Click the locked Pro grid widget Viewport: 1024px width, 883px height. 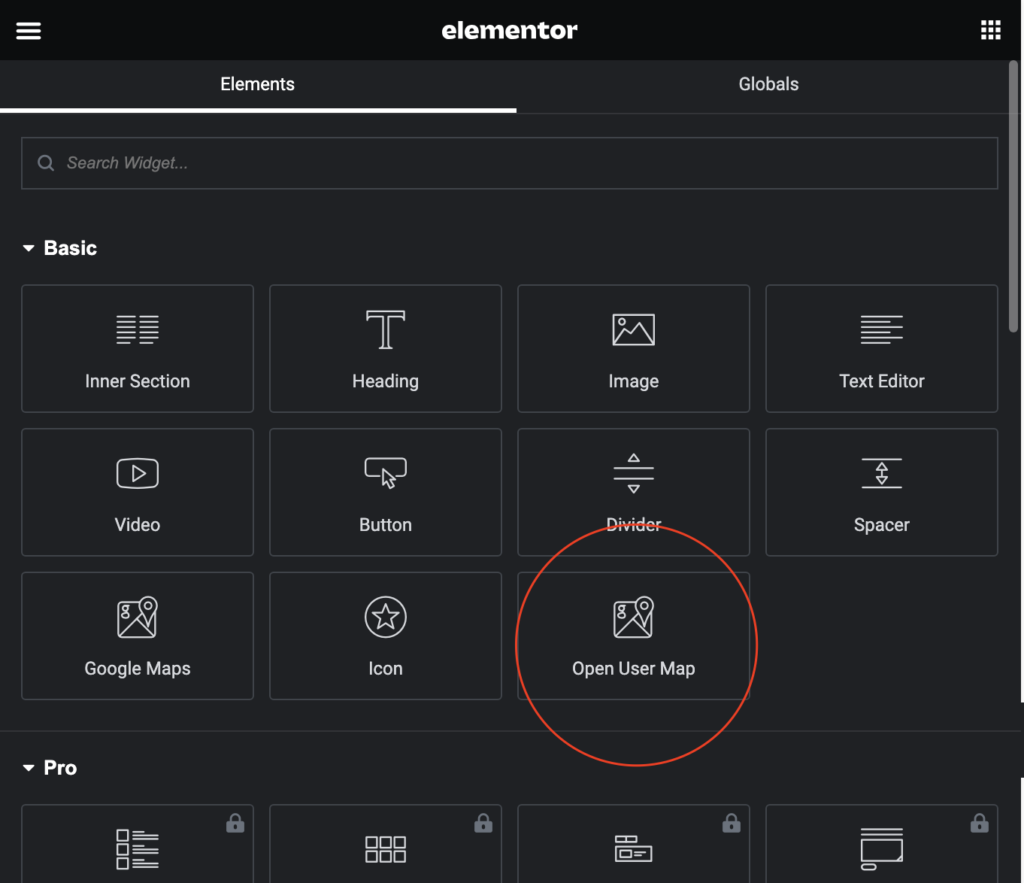tap(385, 844)
